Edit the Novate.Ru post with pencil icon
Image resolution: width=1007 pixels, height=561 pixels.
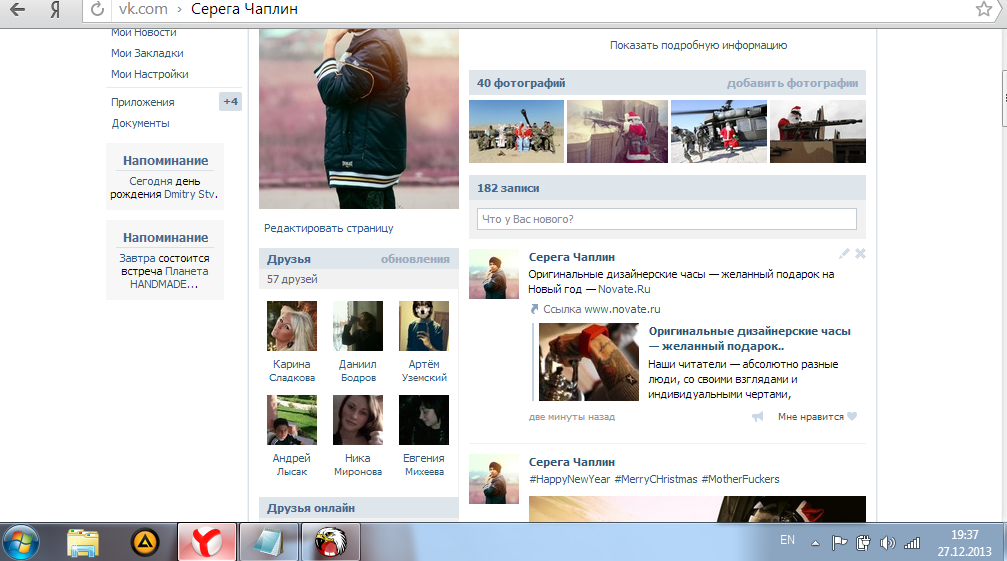pos(844,254)
